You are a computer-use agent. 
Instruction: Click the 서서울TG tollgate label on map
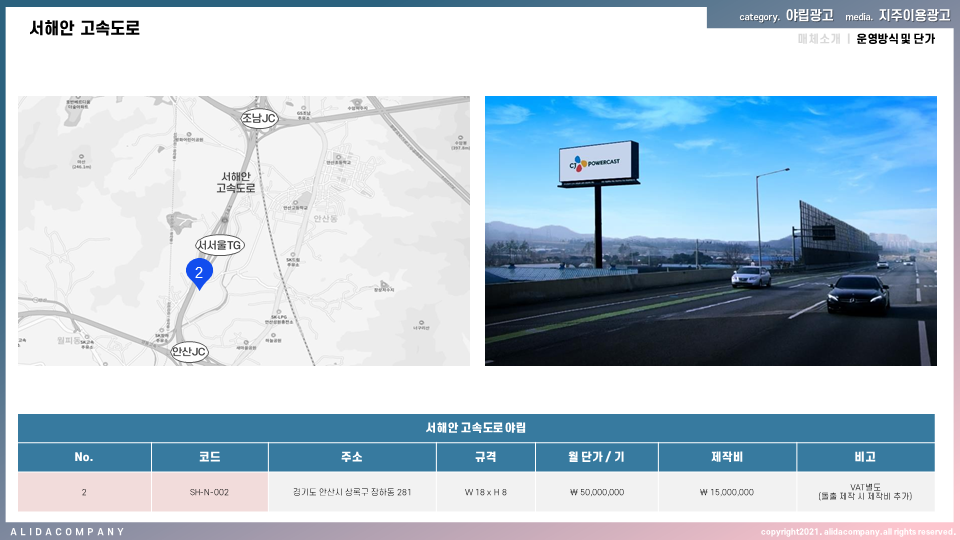[219, 245]
